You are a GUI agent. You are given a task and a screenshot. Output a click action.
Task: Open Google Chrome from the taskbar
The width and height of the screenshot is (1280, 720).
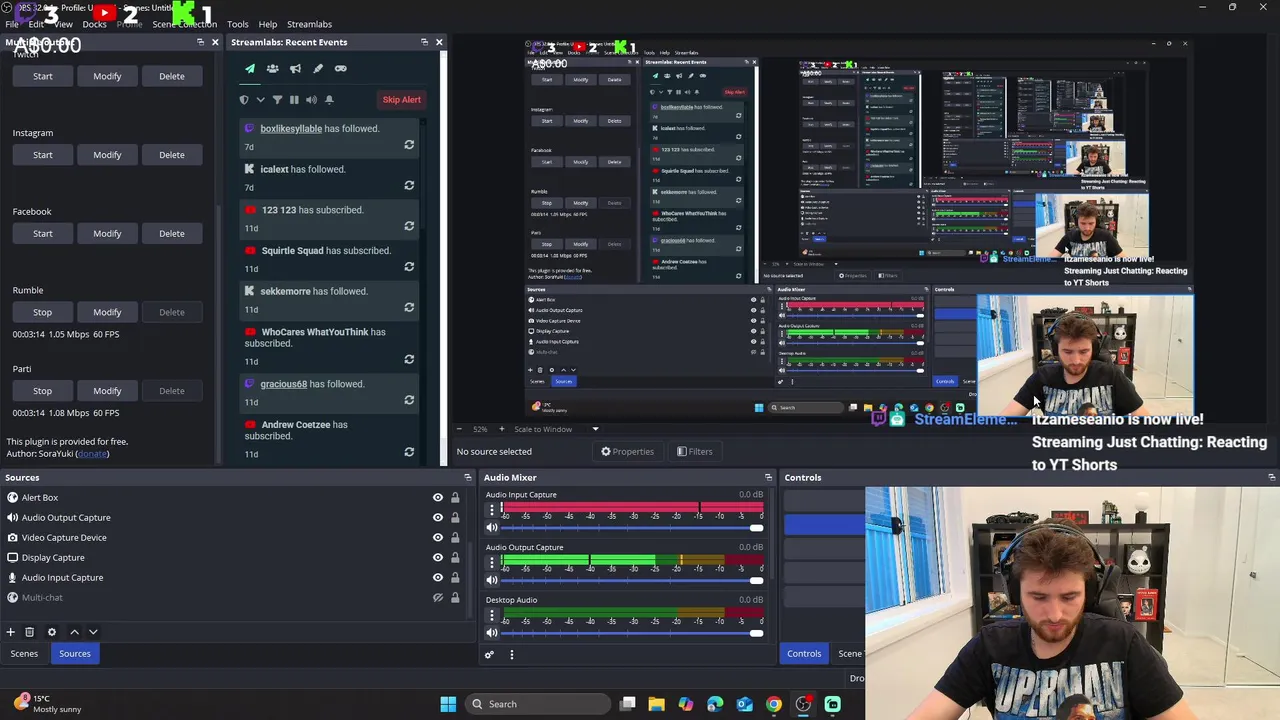point(774,704)
